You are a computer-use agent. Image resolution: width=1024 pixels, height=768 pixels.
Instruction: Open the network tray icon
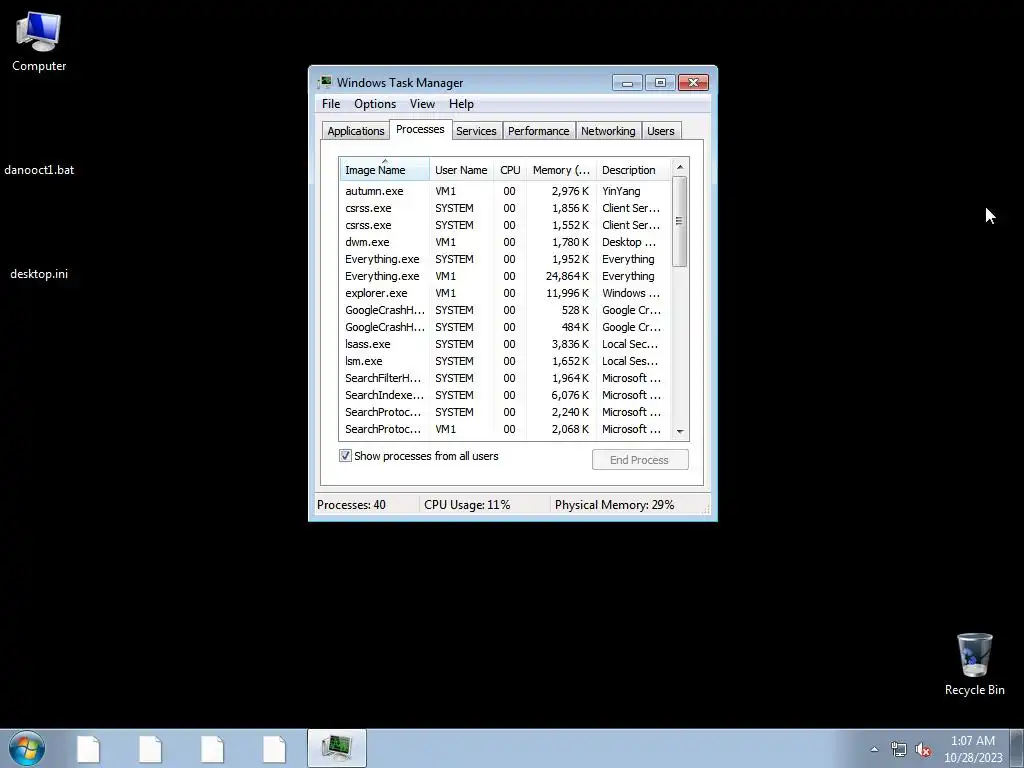899,750
